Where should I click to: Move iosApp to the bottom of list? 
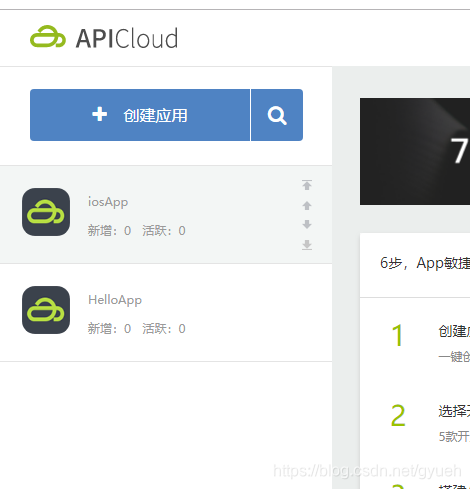click(x=307, y=245)
